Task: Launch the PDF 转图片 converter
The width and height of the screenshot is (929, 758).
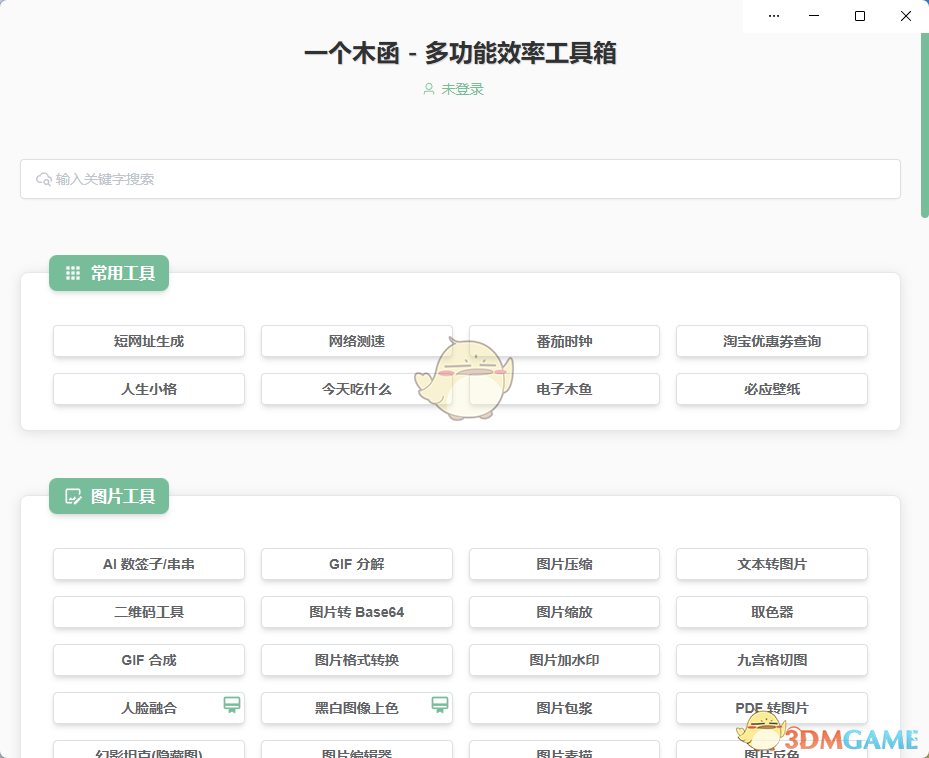Action: tap(771, 706)
